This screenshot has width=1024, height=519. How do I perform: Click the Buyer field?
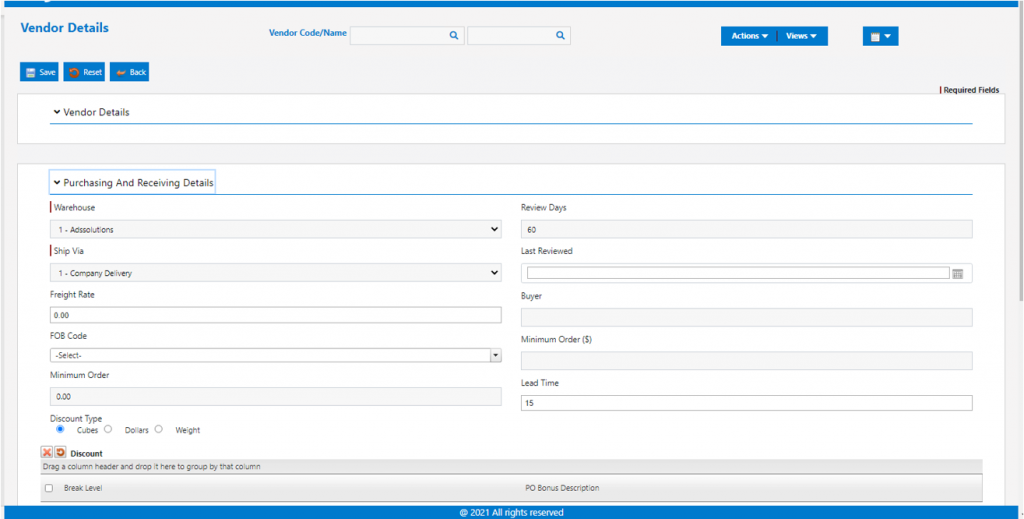tap(746, 317)
